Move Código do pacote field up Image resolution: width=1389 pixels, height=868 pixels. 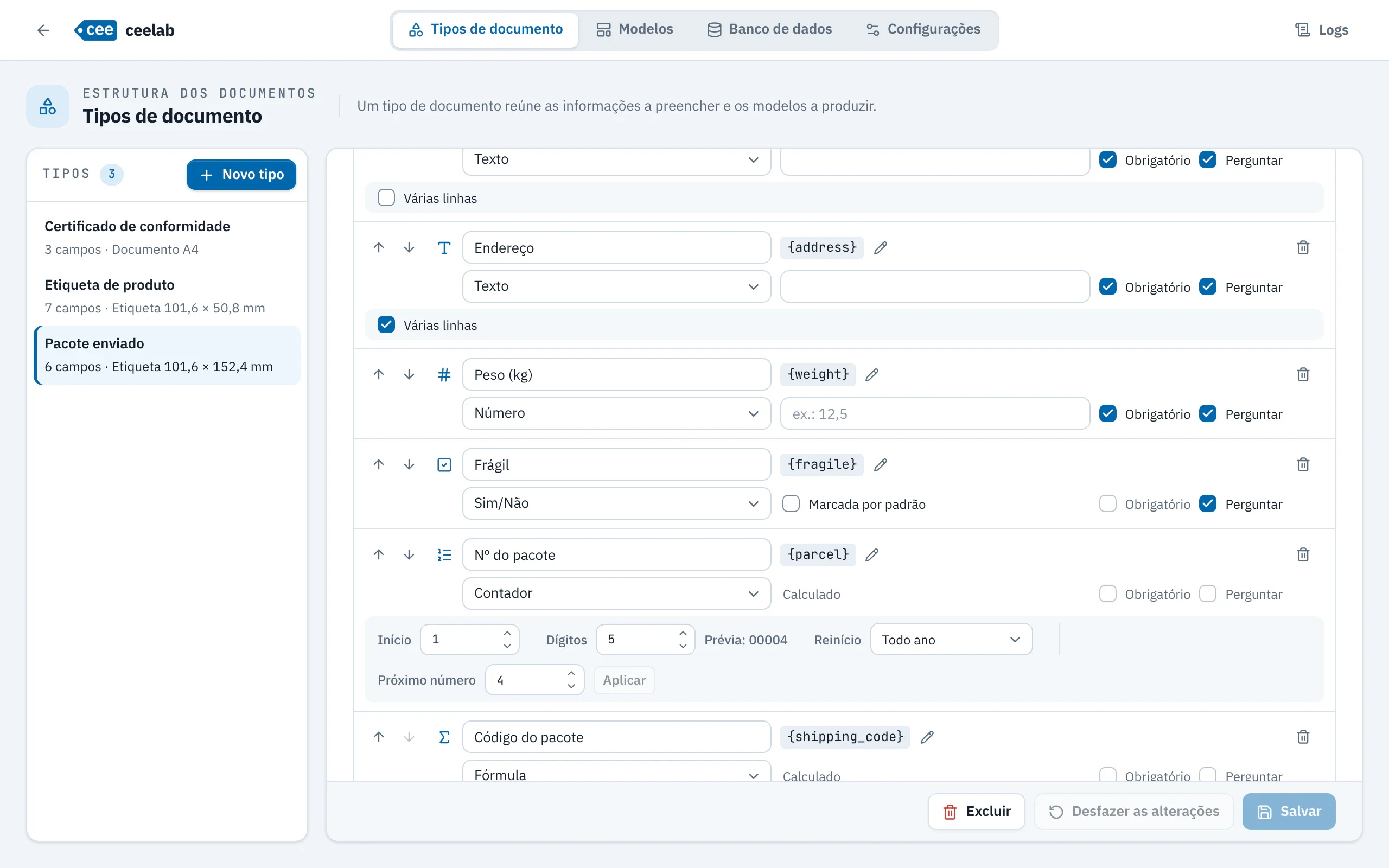click(379, 737)
